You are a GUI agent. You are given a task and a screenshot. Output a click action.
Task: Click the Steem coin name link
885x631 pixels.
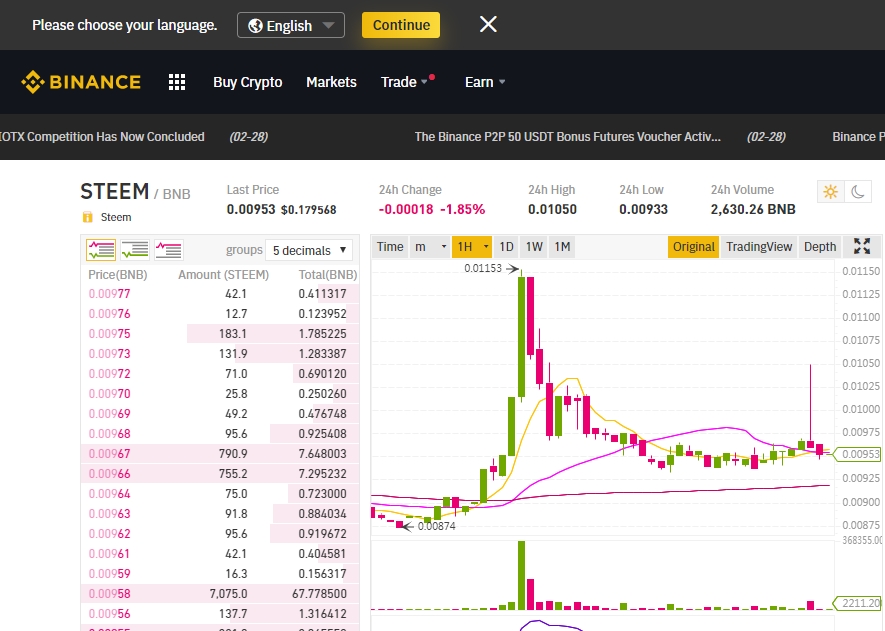116,217
